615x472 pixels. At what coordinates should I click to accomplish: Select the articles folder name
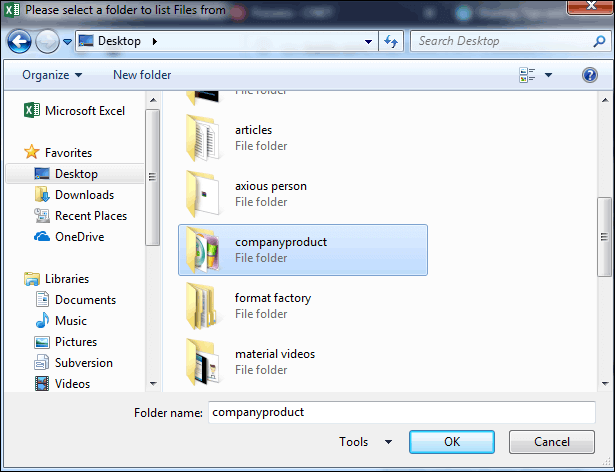tap(253, 130)
